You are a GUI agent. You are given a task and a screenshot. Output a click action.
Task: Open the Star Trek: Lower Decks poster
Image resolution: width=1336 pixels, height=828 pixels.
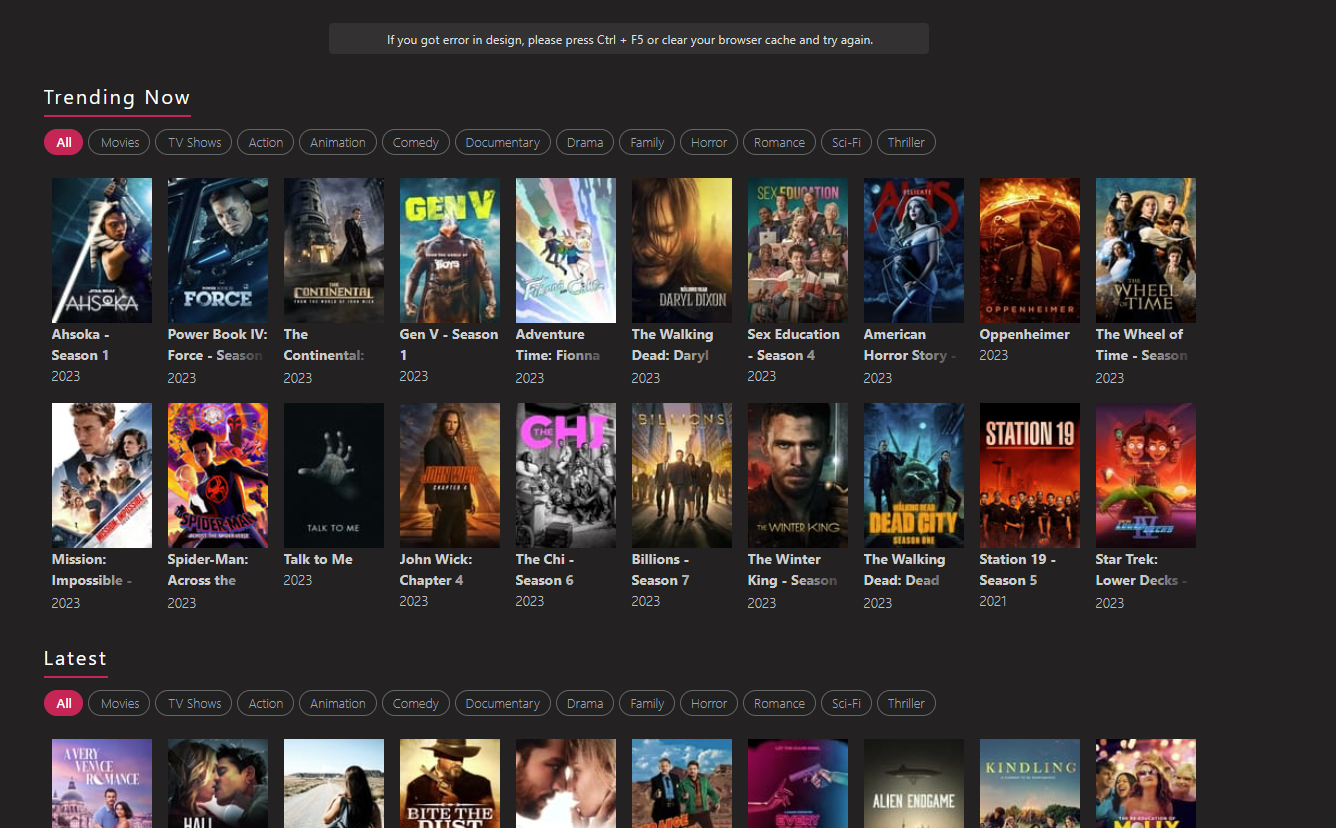(x=1146, y=475)
